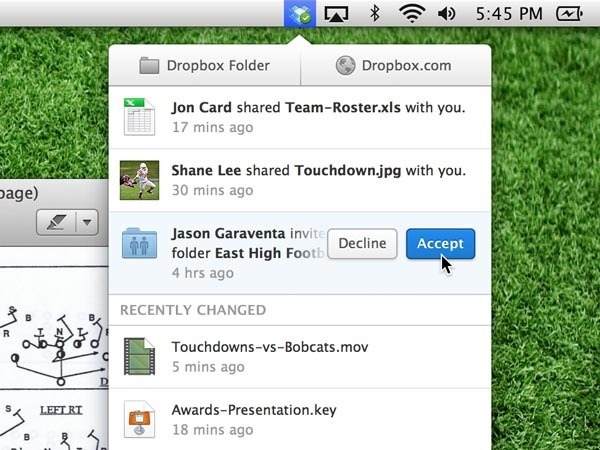The image size is (600, 450).
Task: Click the shared folder icon from Jason Garaventa
Action: coord(139,243)
